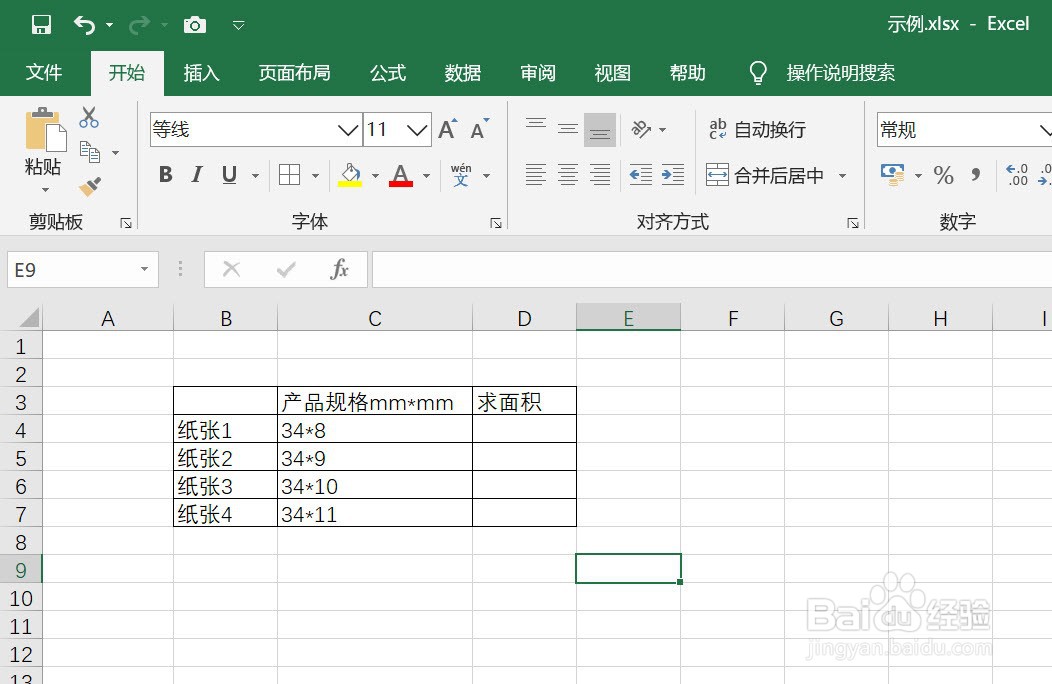1052x684 pixels.
Task: Click the Insert Function fx icon
Action: pyautogui.click(x=338, y=269)
